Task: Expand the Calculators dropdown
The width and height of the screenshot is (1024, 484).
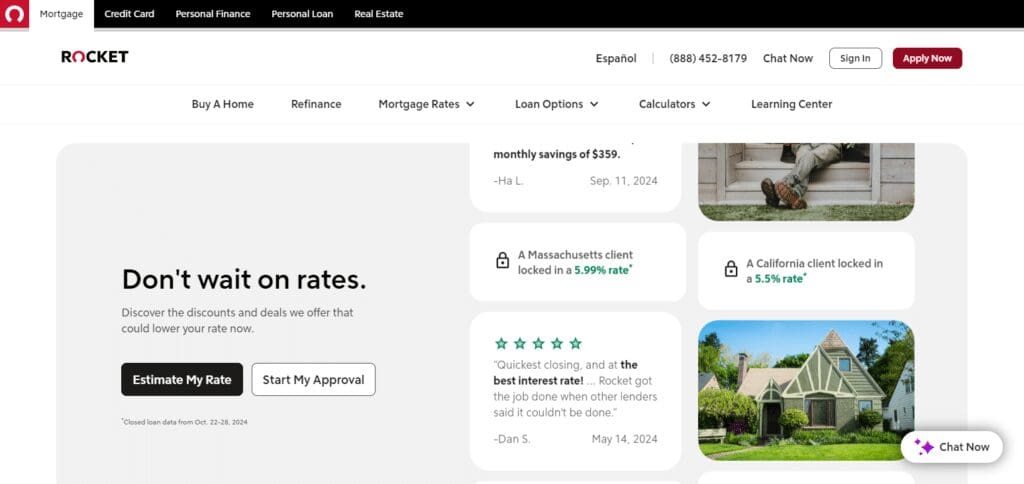Action: click(675, 104)
